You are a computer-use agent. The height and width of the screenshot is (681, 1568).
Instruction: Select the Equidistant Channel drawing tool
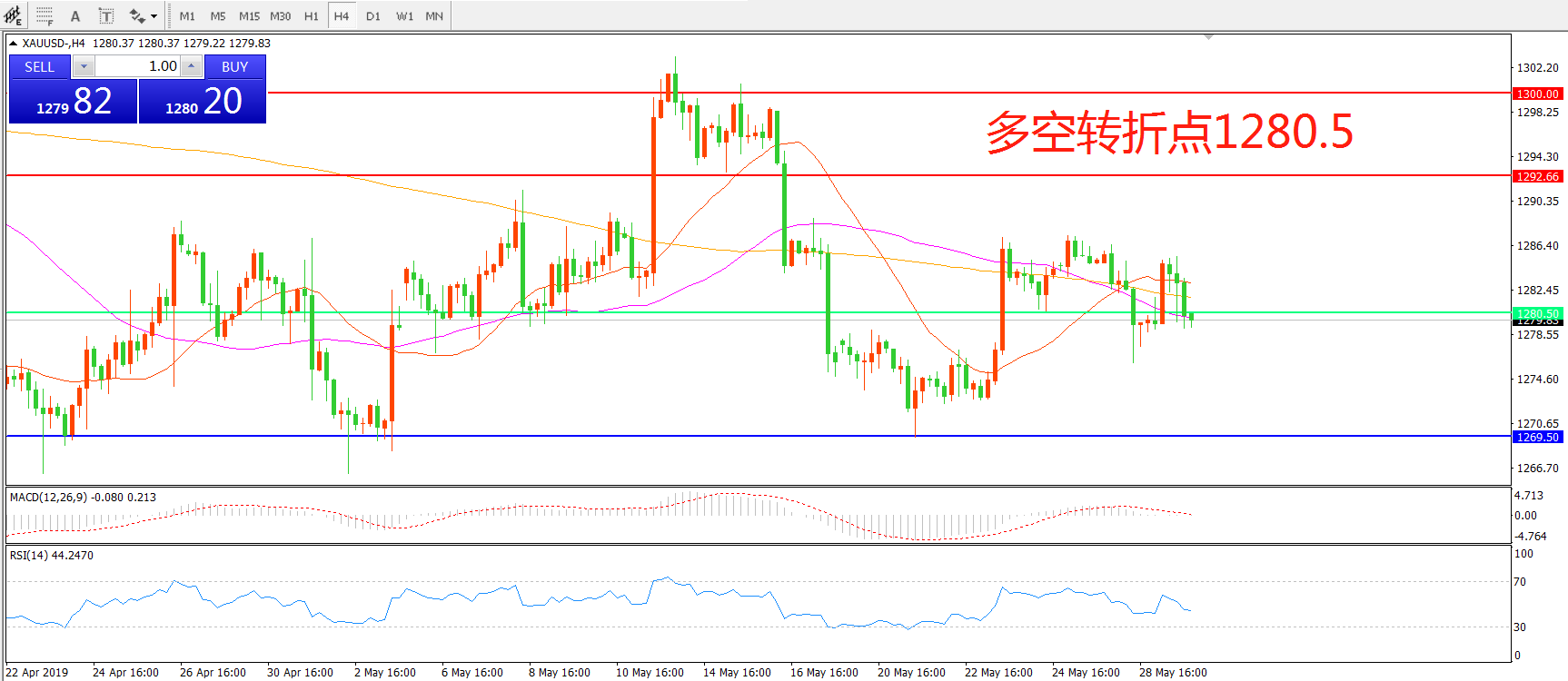[14, 15]
